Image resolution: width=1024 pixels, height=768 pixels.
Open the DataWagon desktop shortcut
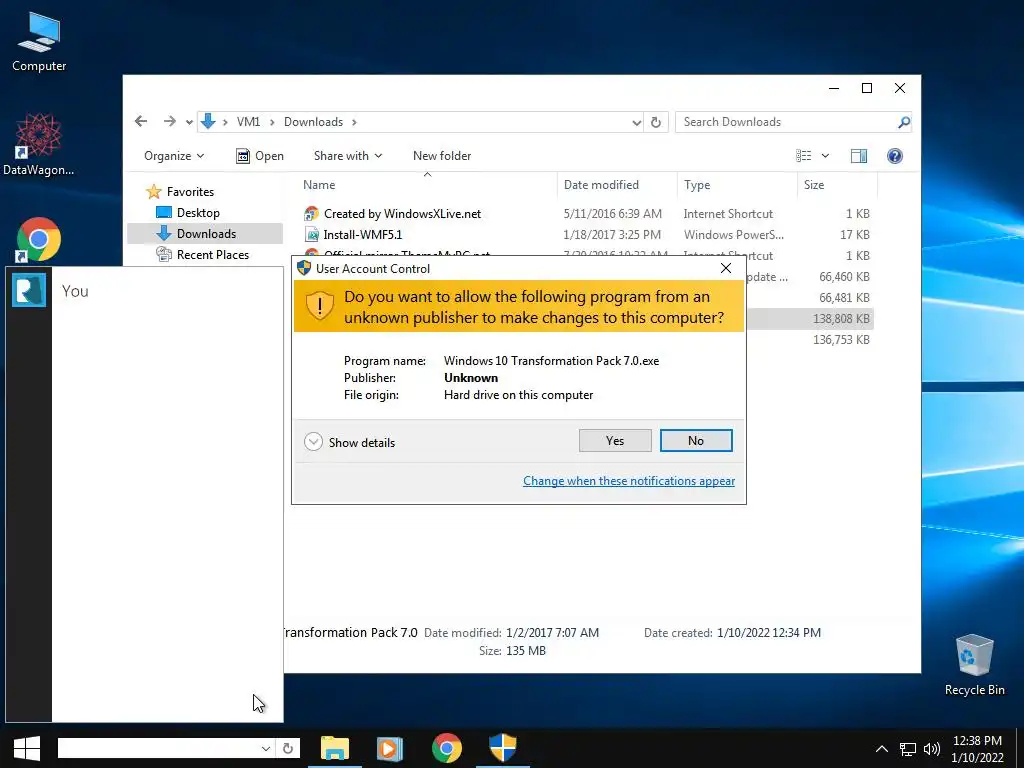pyautogui.click(x=39, y=144)
